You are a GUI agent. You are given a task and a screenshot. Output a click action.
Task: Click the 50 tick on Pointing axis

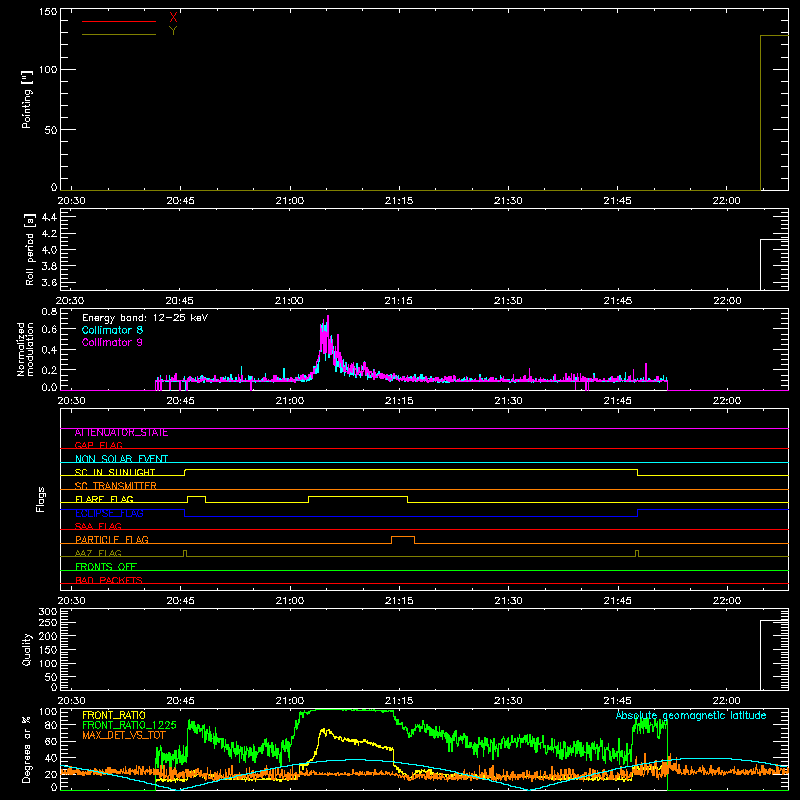51,130
